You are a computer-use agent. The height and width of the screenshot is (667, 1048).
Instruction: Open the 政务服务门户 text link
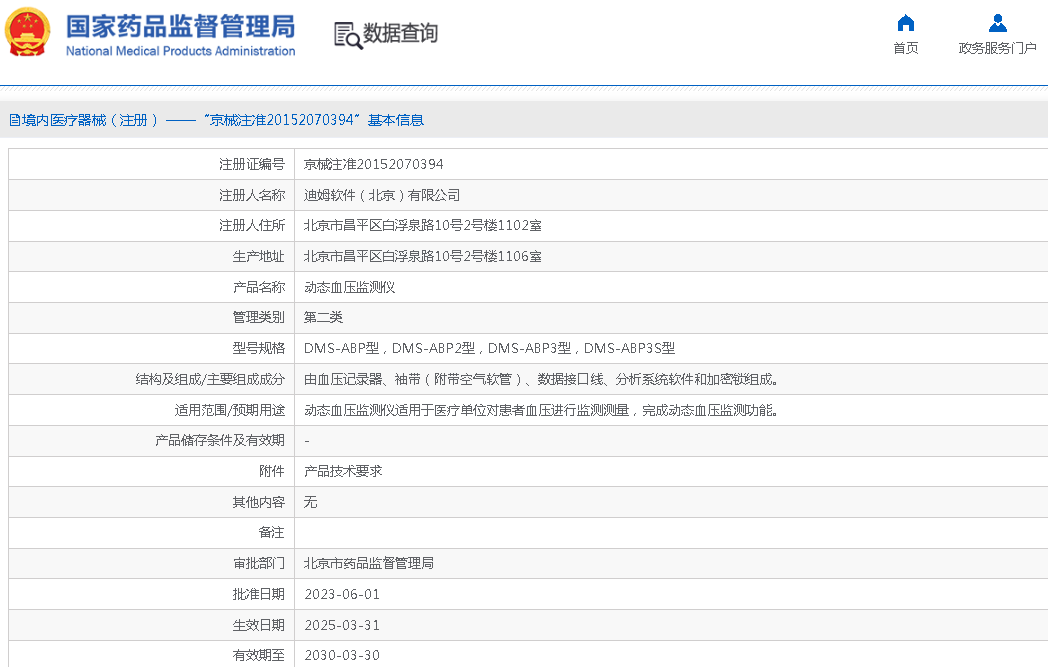(997, 48)
